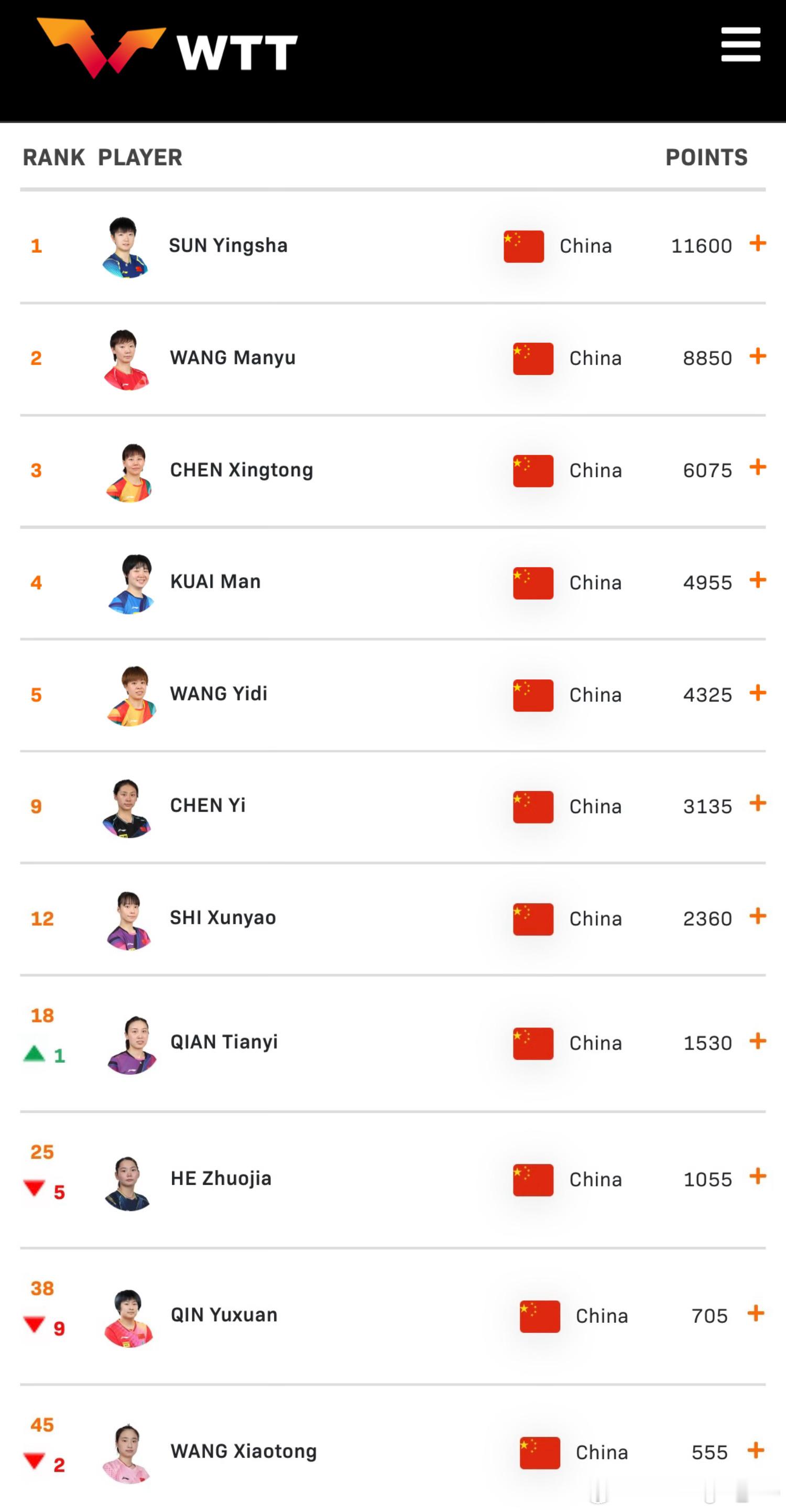
Task: Sort by the POINTS column header
Action: [x=706, y=157]
